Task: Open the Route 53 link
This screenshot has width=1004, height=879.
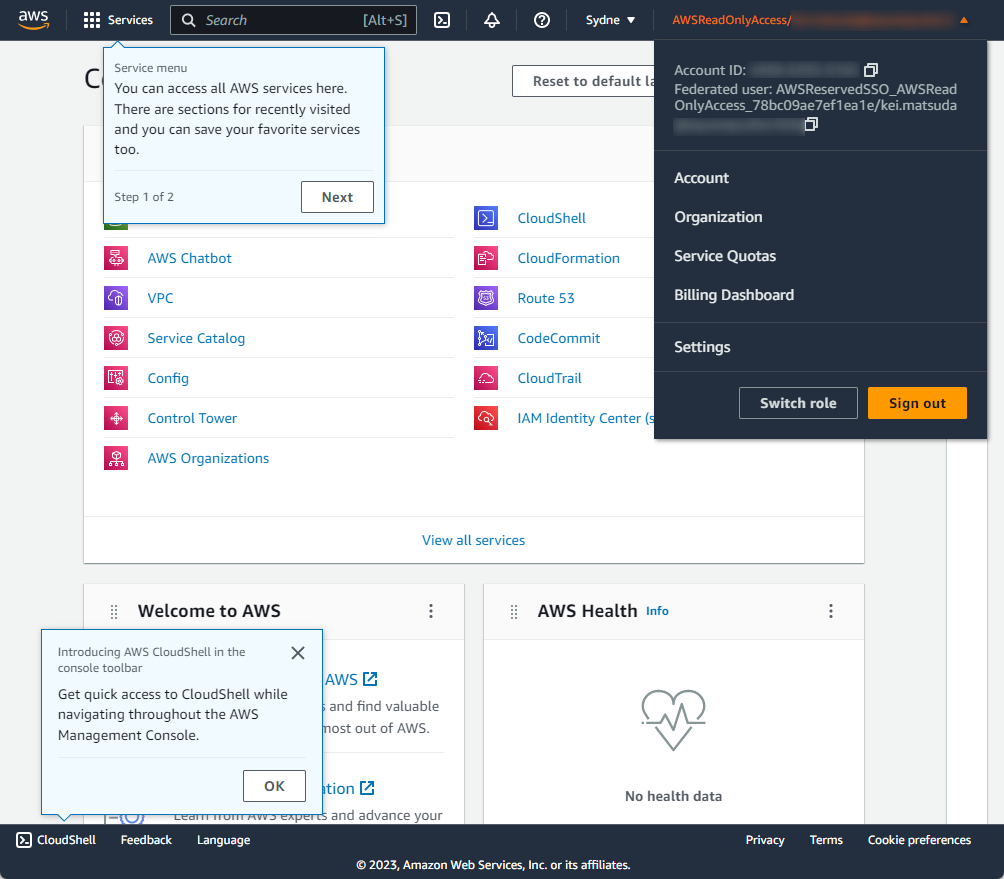Action: tap(546, 298)
